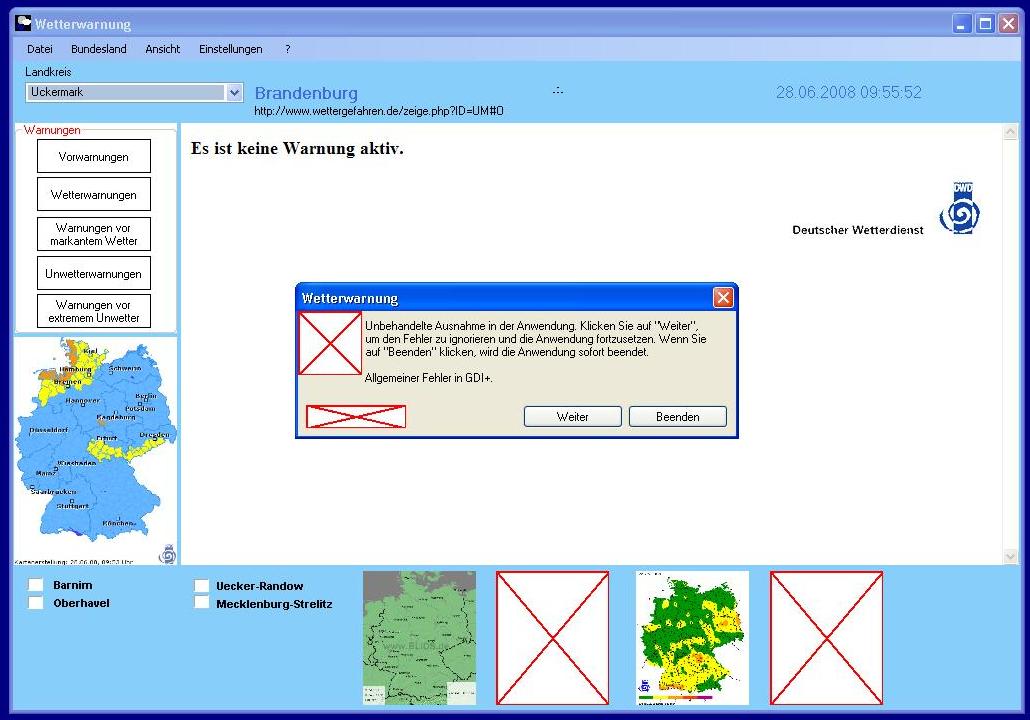1030x720 pixels.
Task: Click the Germany warning map in sidebar
Action: pos(95,442)
